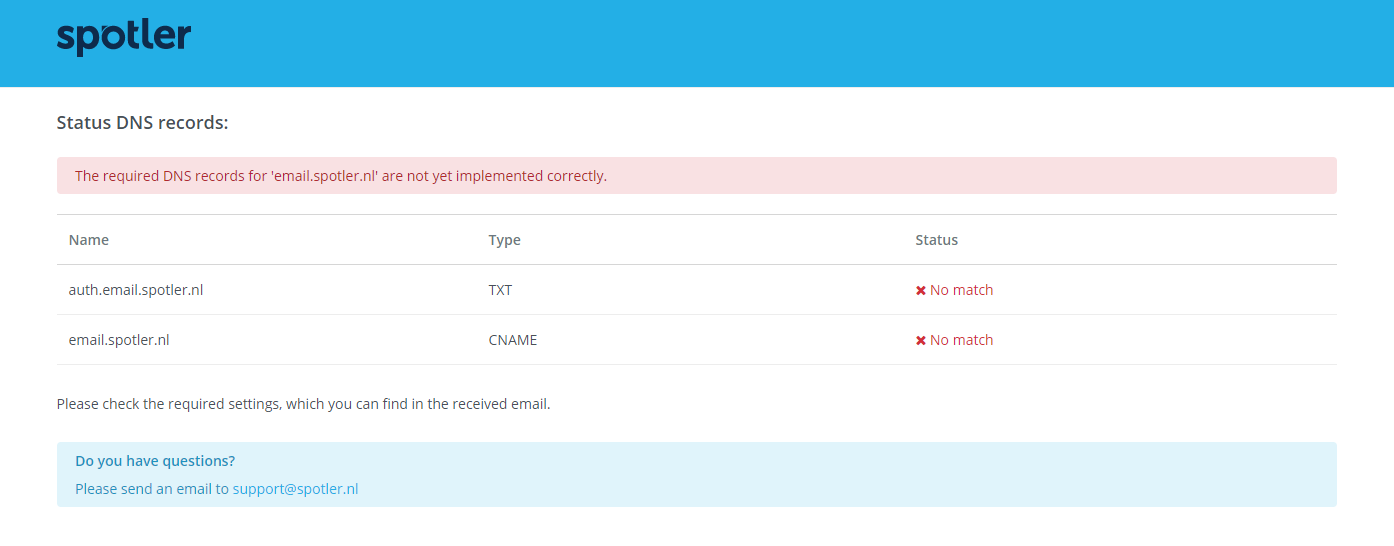Screen dimensions: 1394x546
Task: Click the Spotler logo
Action: click(x=124, y=38)
